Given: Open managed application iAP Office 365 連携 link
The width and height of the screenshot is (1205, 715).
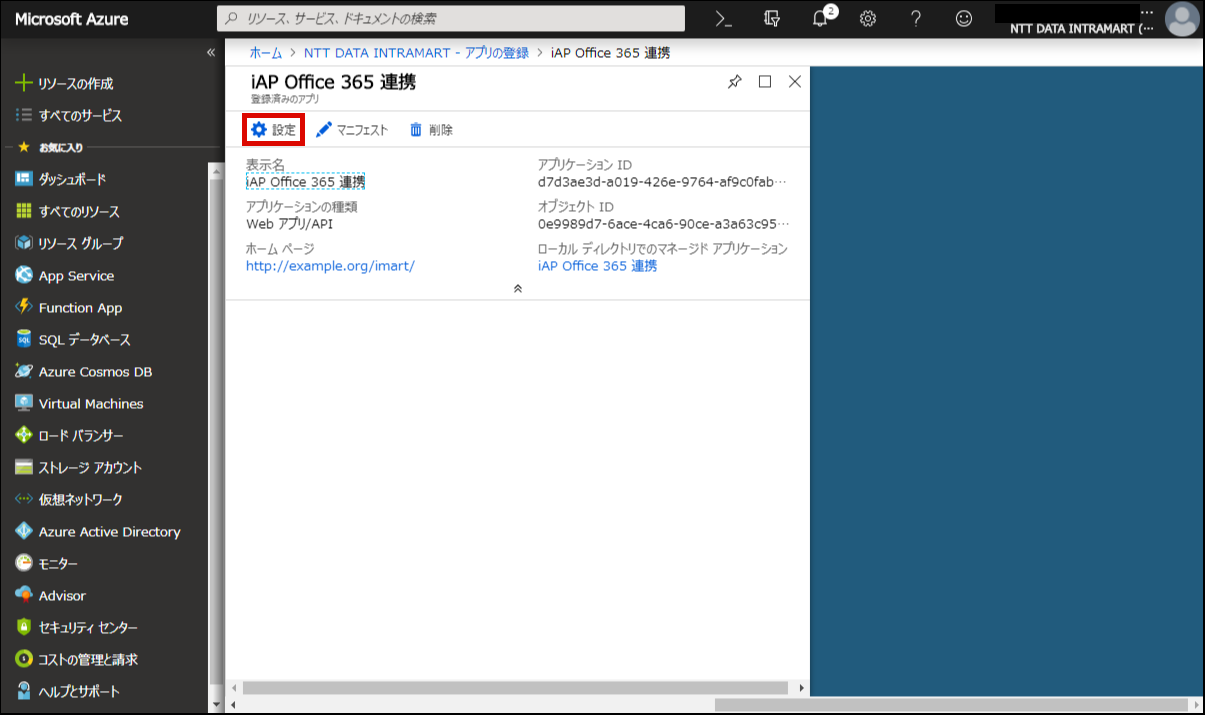Looking at the screenshot, I should coord(597,266).
